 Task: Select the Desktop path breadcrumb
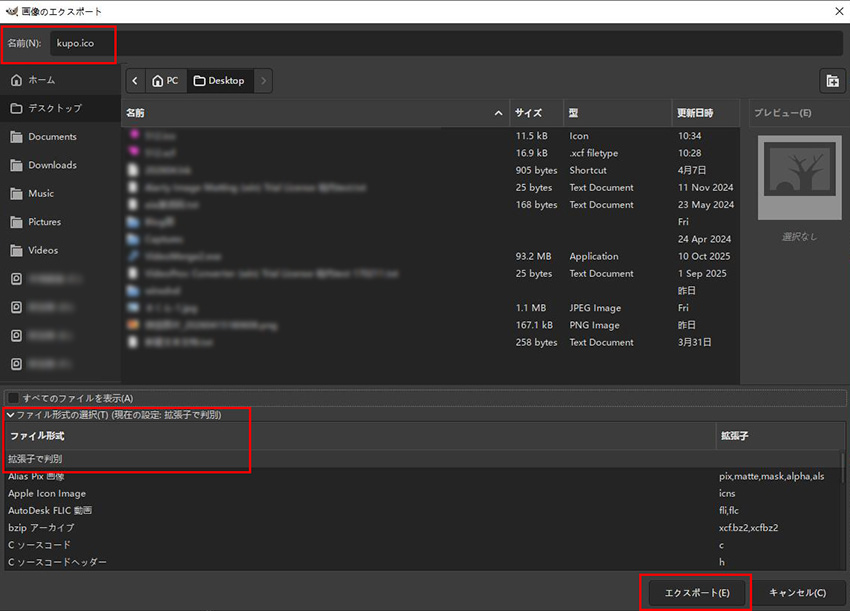[x=219, y=81]
